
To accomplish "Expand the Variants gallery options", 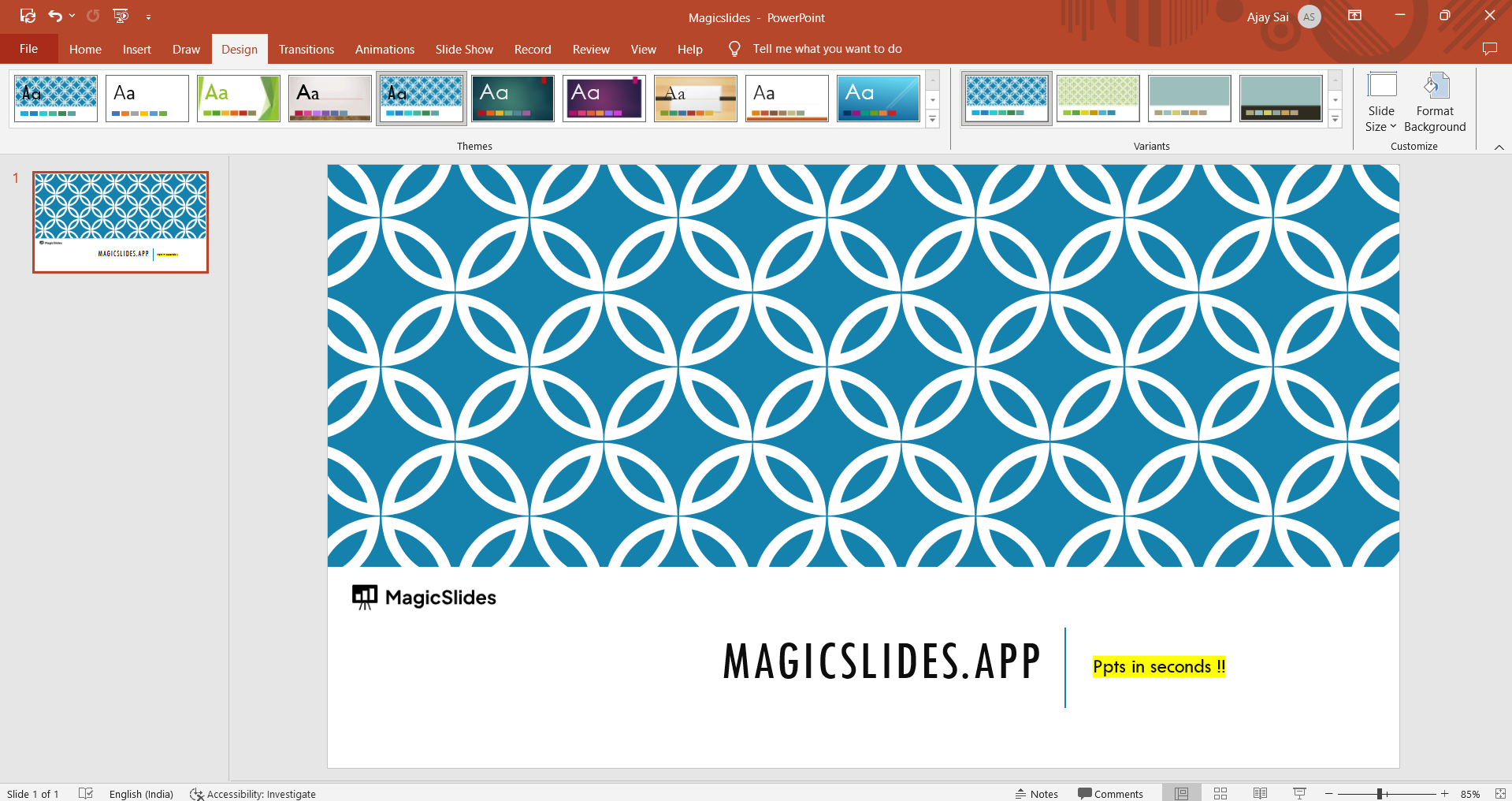I will [1336, 119].
